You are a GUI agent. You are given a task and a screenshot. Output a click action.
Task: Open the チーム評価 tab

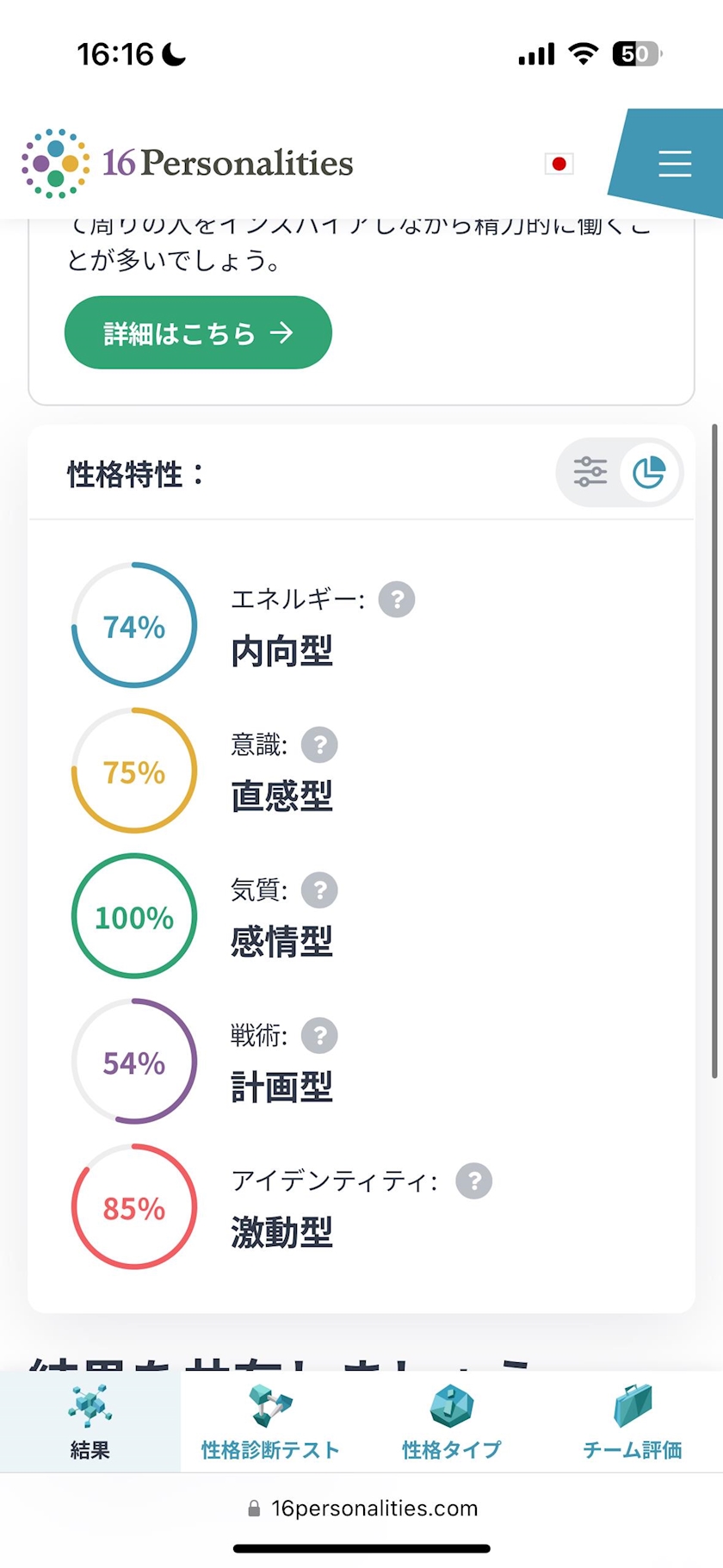pyautogui.click(x=633, y=1422)
